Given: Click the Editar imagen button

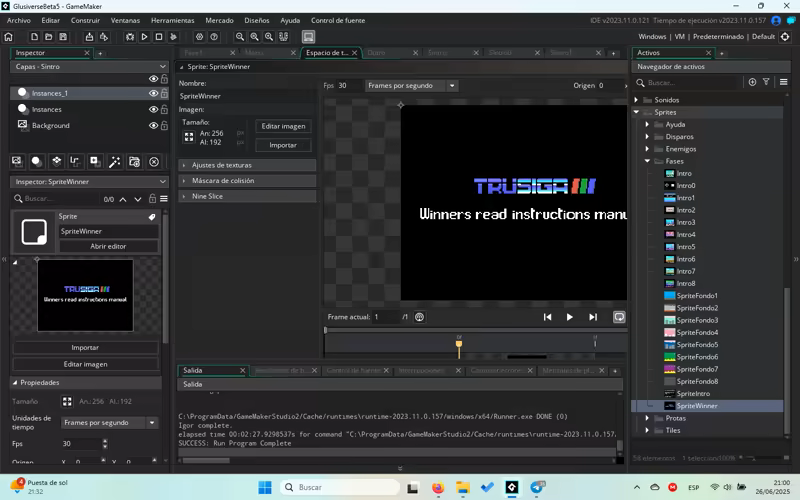Looking at the screenshot, I should (283, 127).
